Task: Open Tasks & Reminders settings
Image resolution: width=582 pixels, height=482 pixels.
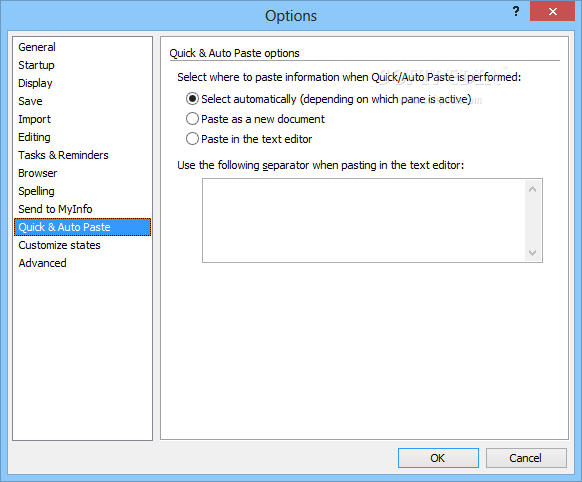Action: point(63,155)
